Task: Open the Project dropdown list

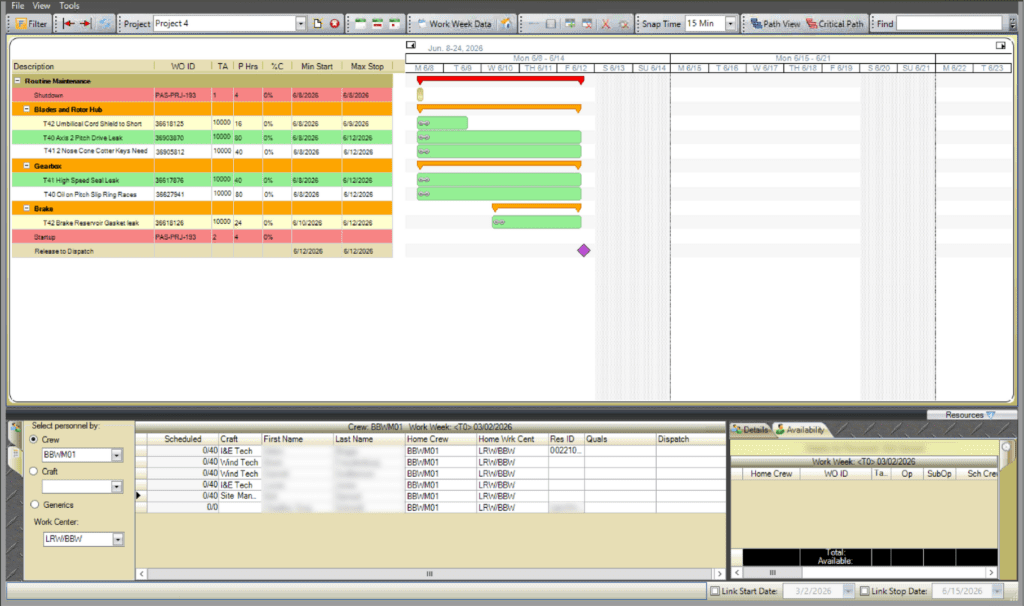Action: 301,23
